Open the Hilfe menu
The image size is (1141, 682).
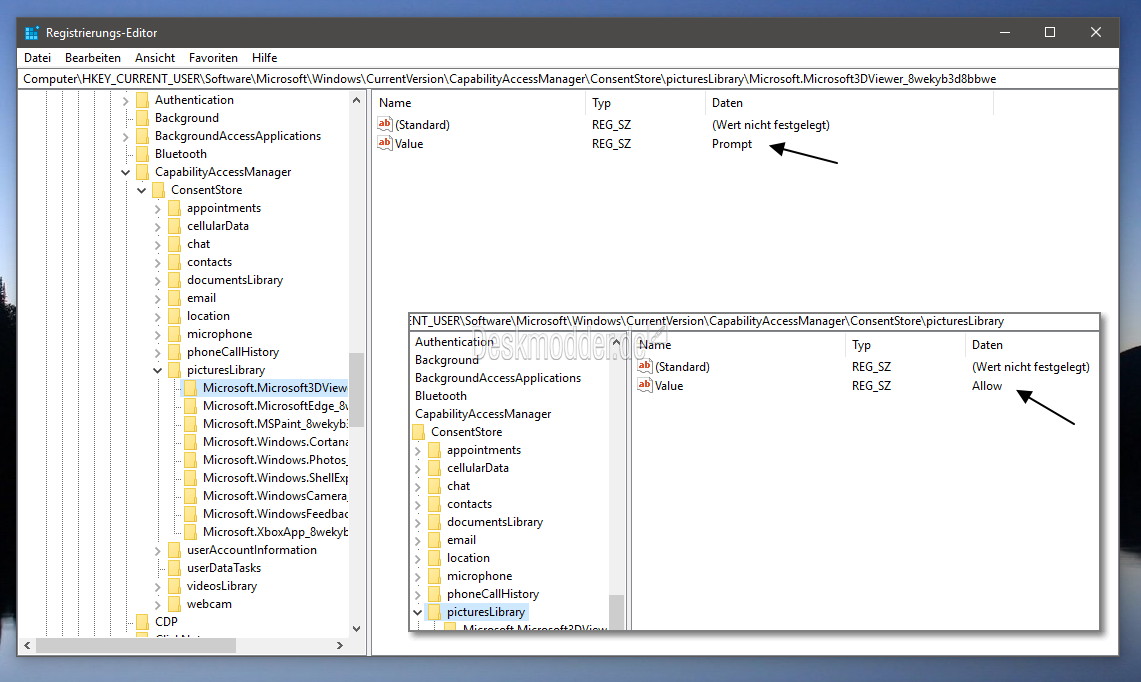[x=264, y=58]
